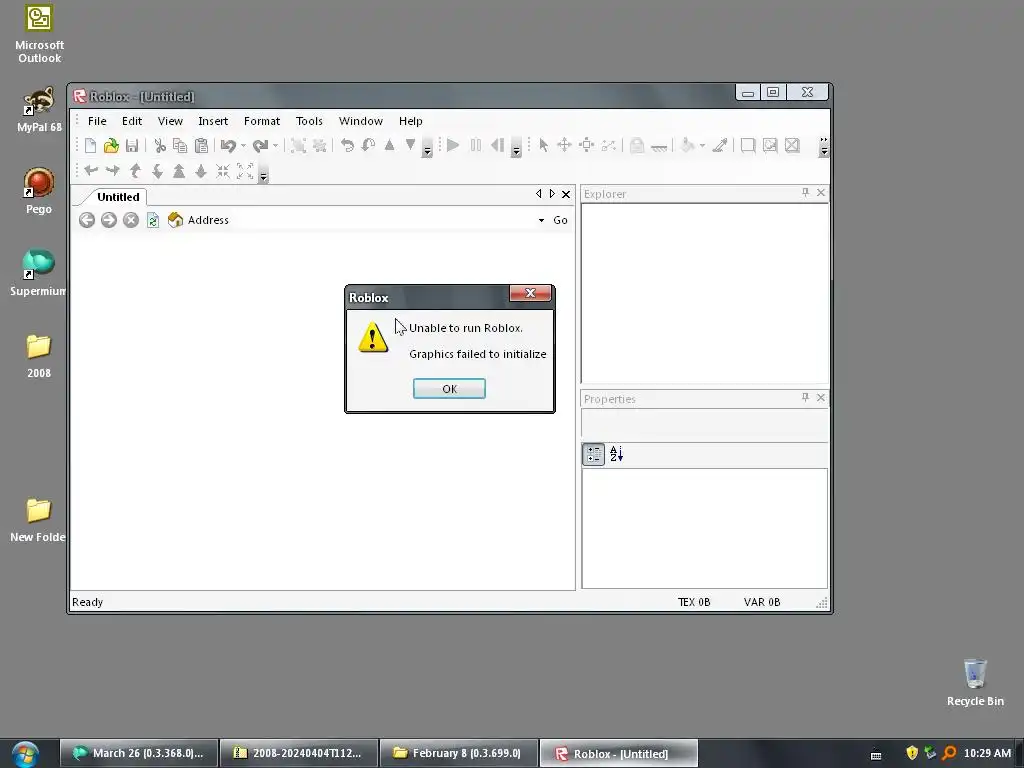Screen dimensions: 1024x768
Task: Click the Paint bucket fill tool
Action: [x=687, y=145]
